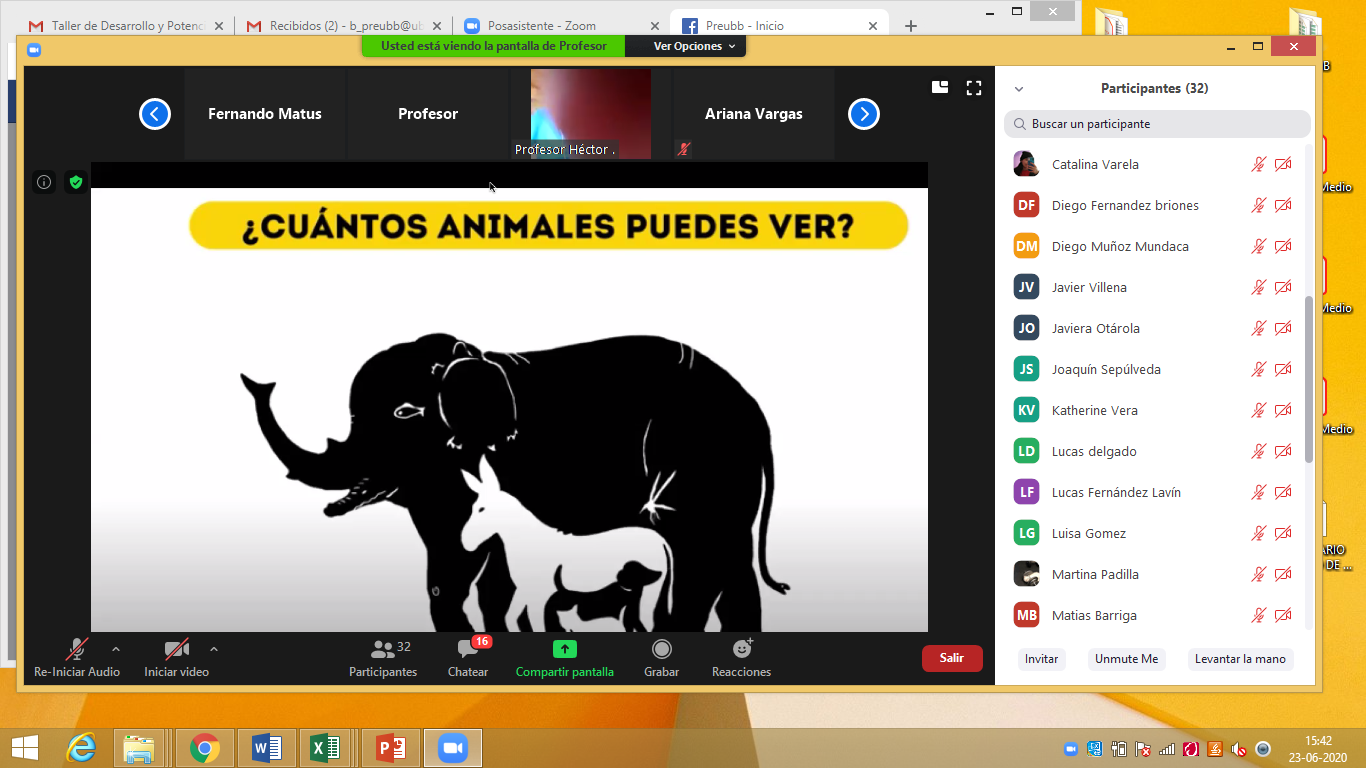The height and width of the screenshot is (768, 1366).
Task: Expand the Ver Opciones dropdown
Action: 694,46
